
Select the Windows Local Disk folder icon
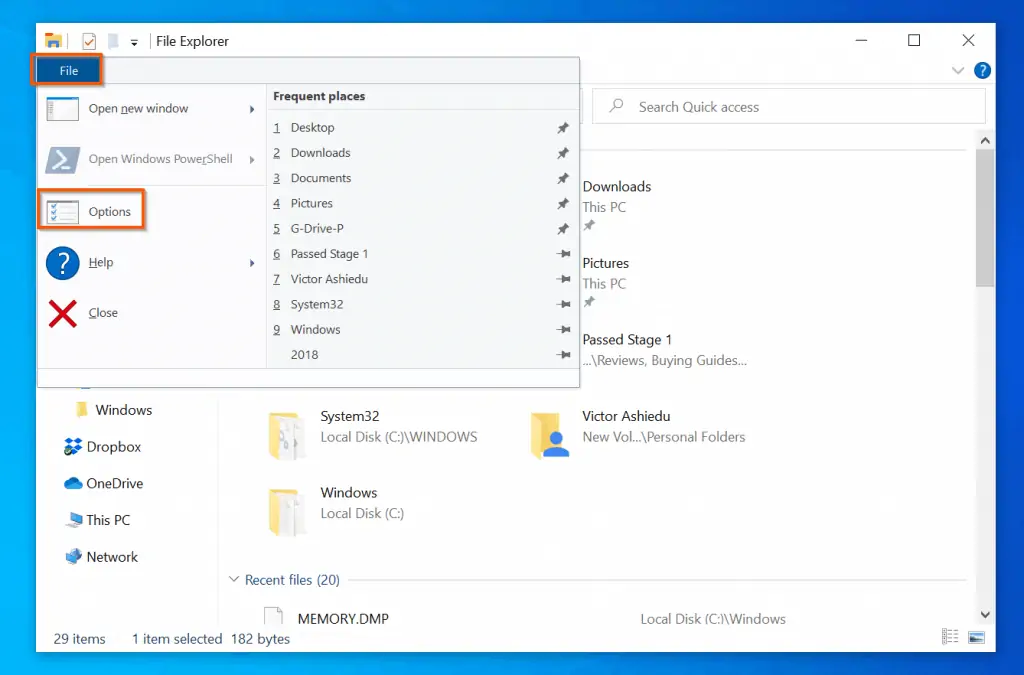pyautogui.click(x=286, y=512)
